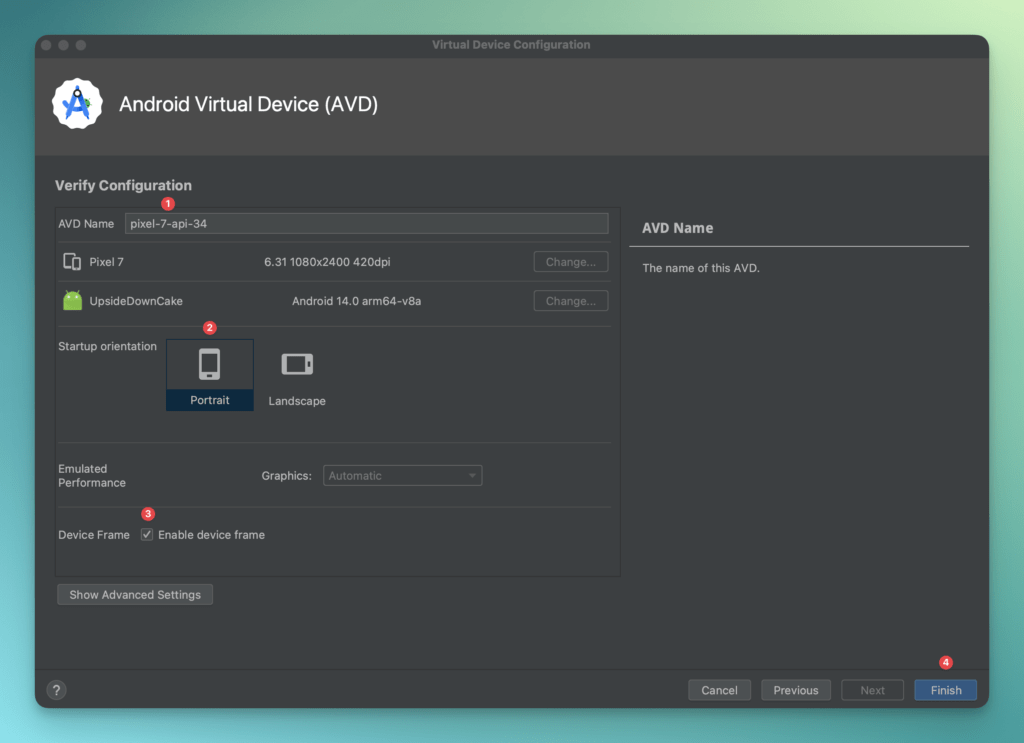Click the Android Studio logo icon

77,104
